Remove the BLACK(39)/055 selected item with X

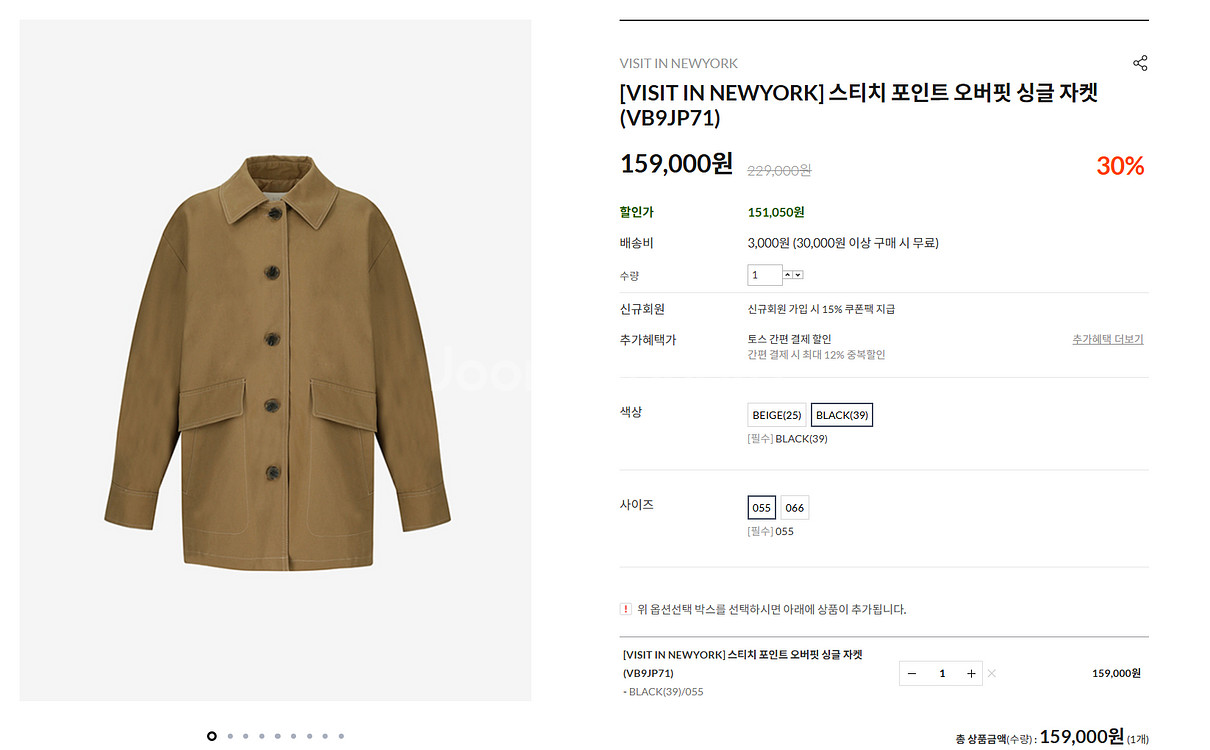tap(992, 674)
